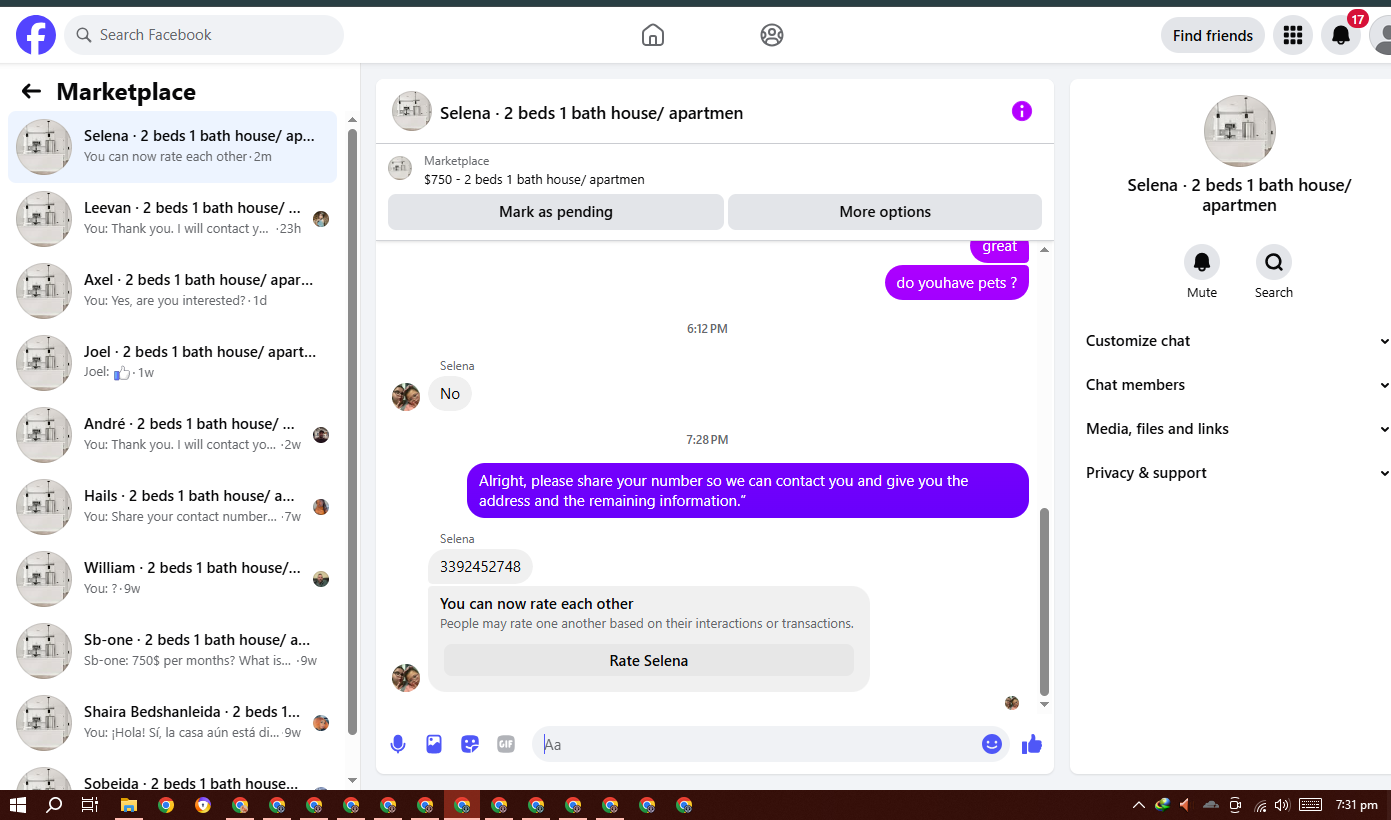Go back using Marketplace arrow
Image resolution: width=1391 pixels, height=820 pixels.
tap(31, 92)
